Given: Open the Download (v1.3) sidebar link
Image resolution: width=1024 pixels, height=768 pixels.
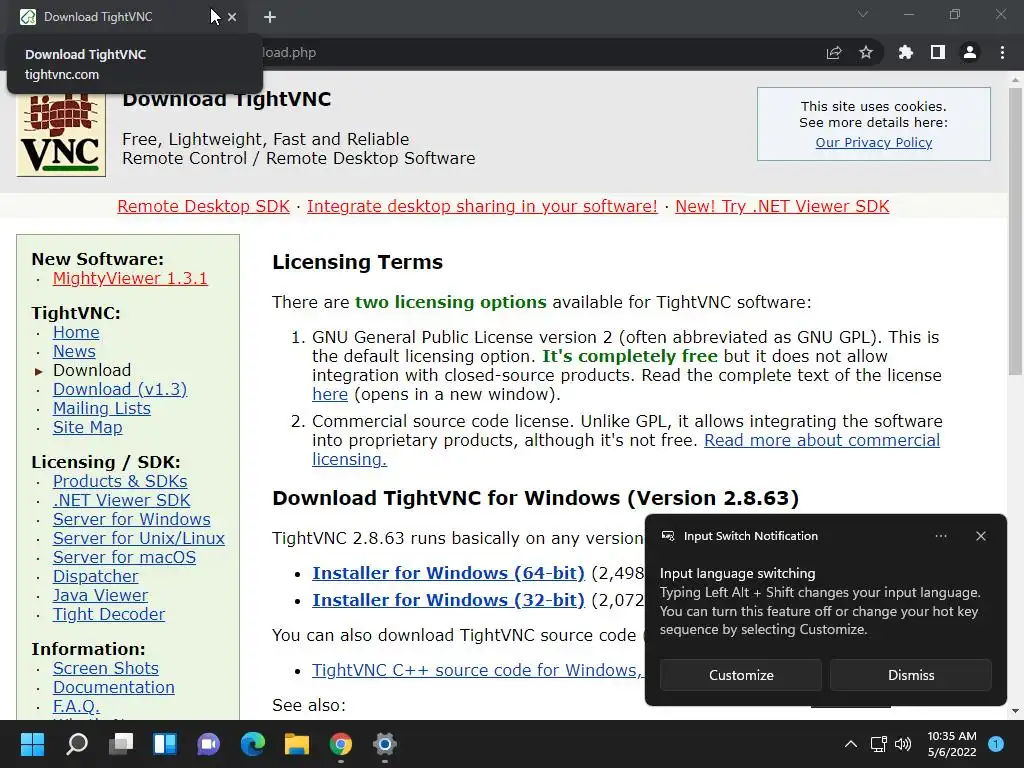Looking at the screenshot, I should click(x=120, y=389).
